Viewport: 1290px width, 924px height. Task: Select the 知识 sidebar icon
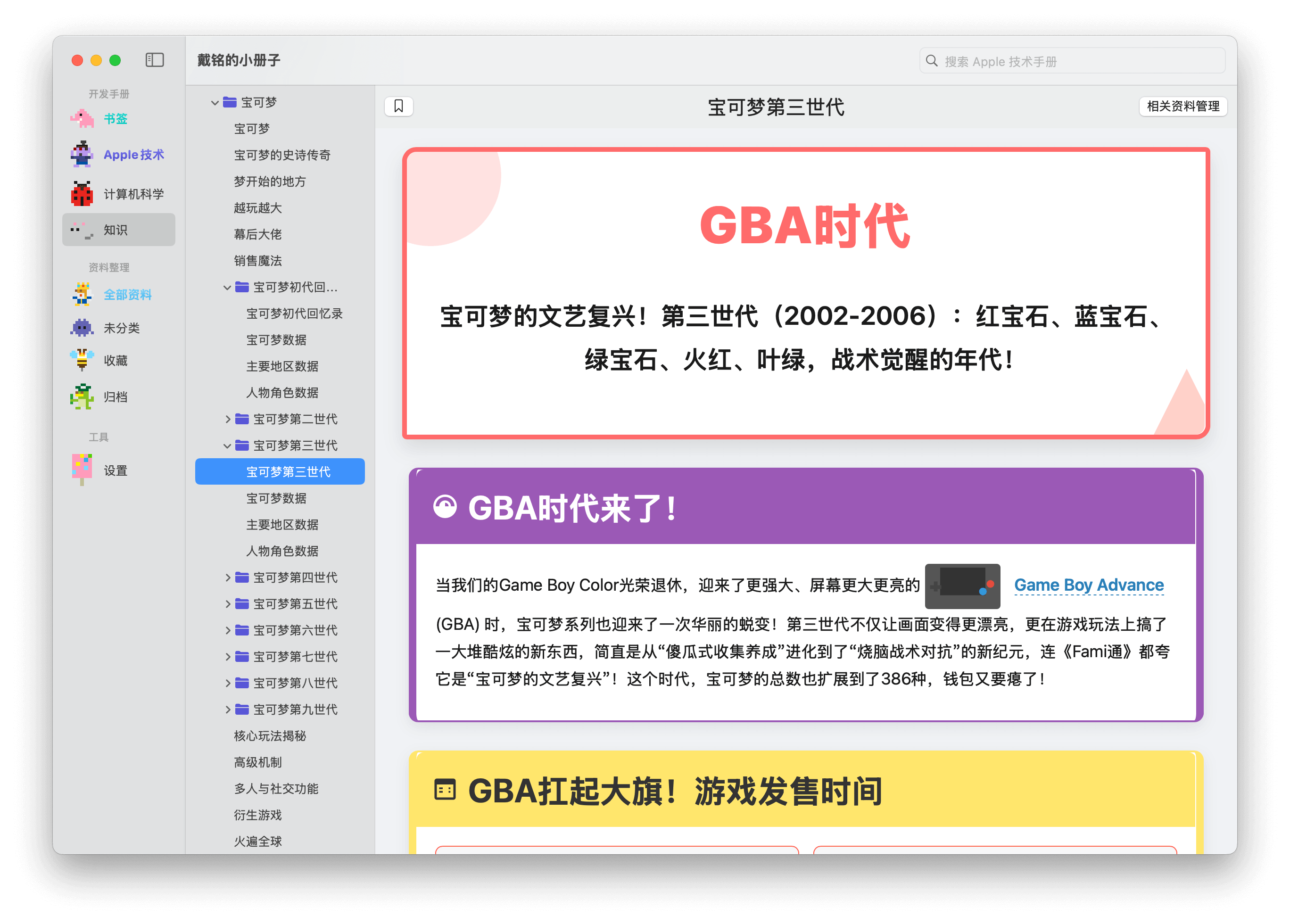pyautogui.click(x=82, y=230)
